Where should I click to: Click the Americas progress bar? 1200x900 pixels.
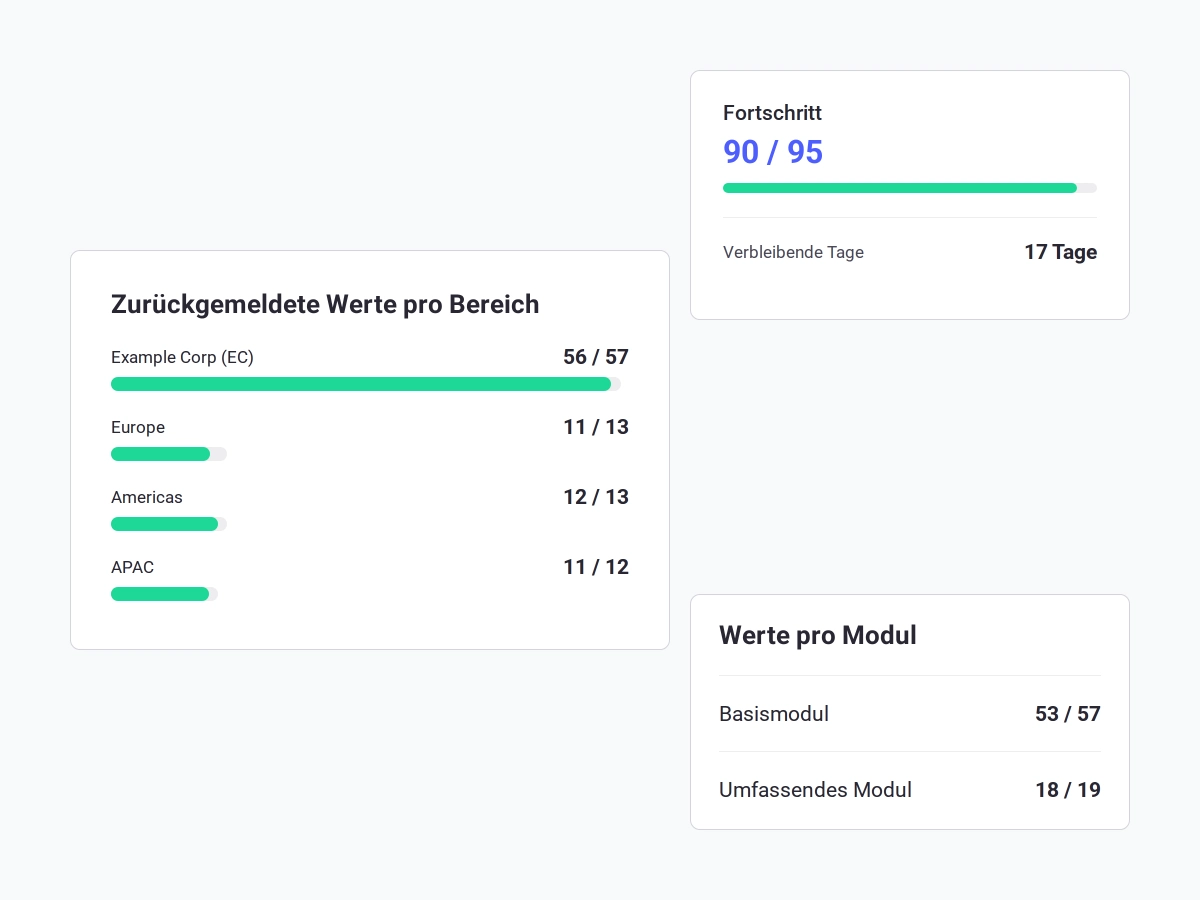[169, 524]
